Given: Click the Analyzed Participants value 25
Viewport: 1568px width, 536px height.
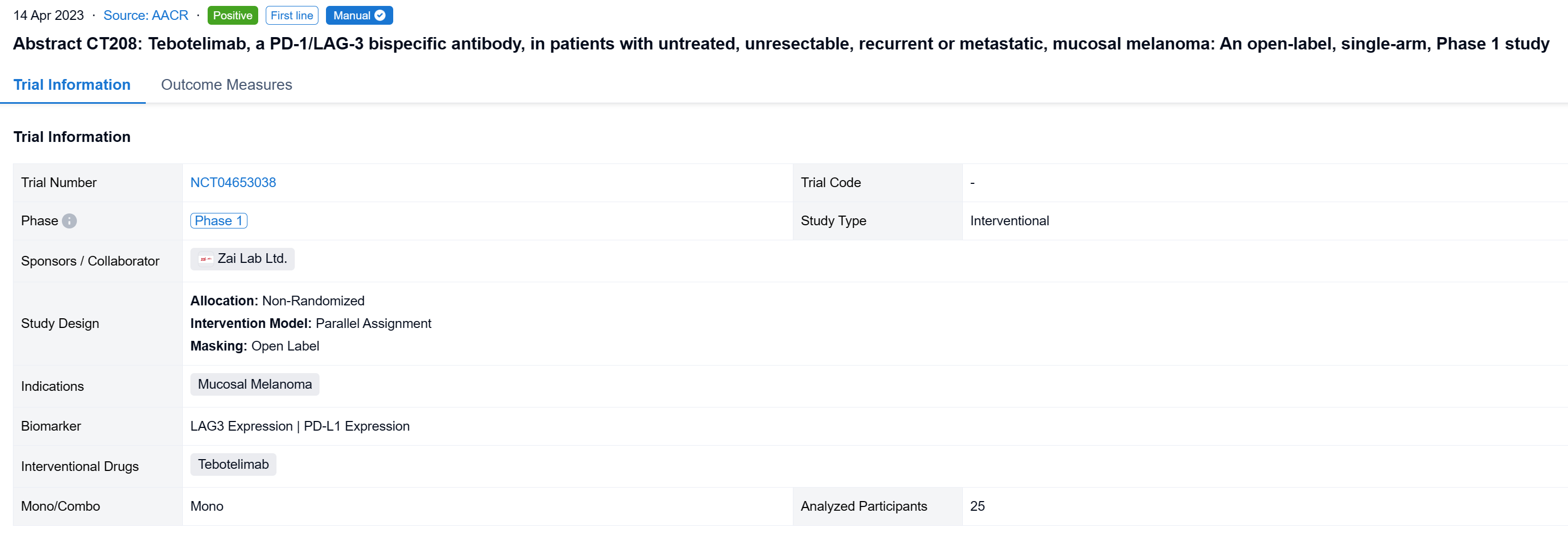Looking at the screenshot, I should pyautogui.click(x=977, y=506).
